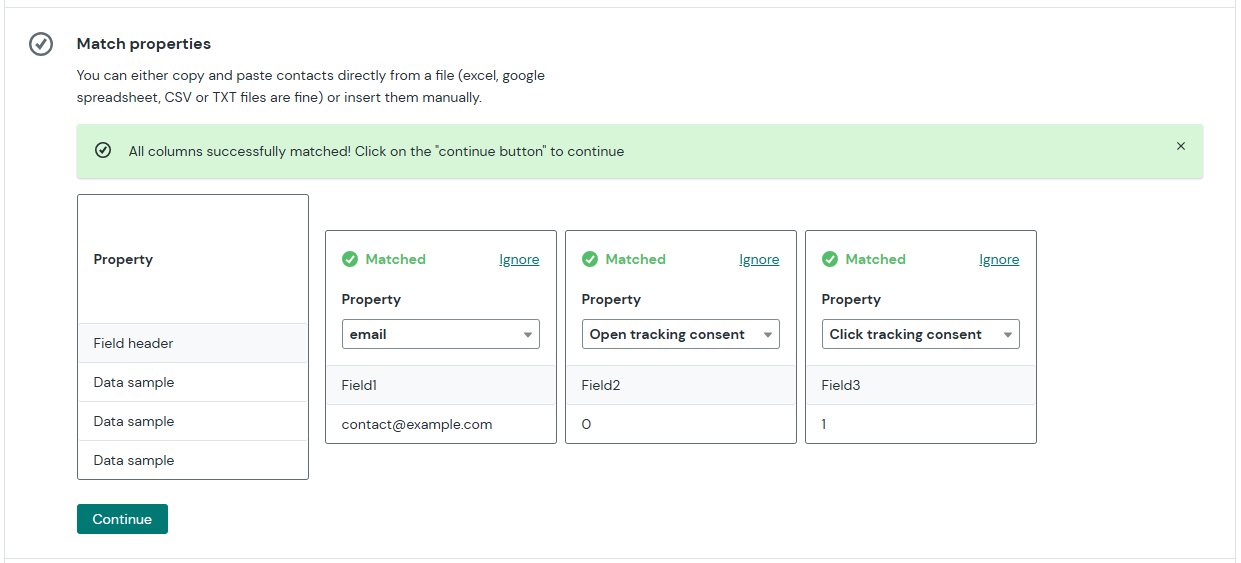Open the email property dropdown

tap(441, 334)
